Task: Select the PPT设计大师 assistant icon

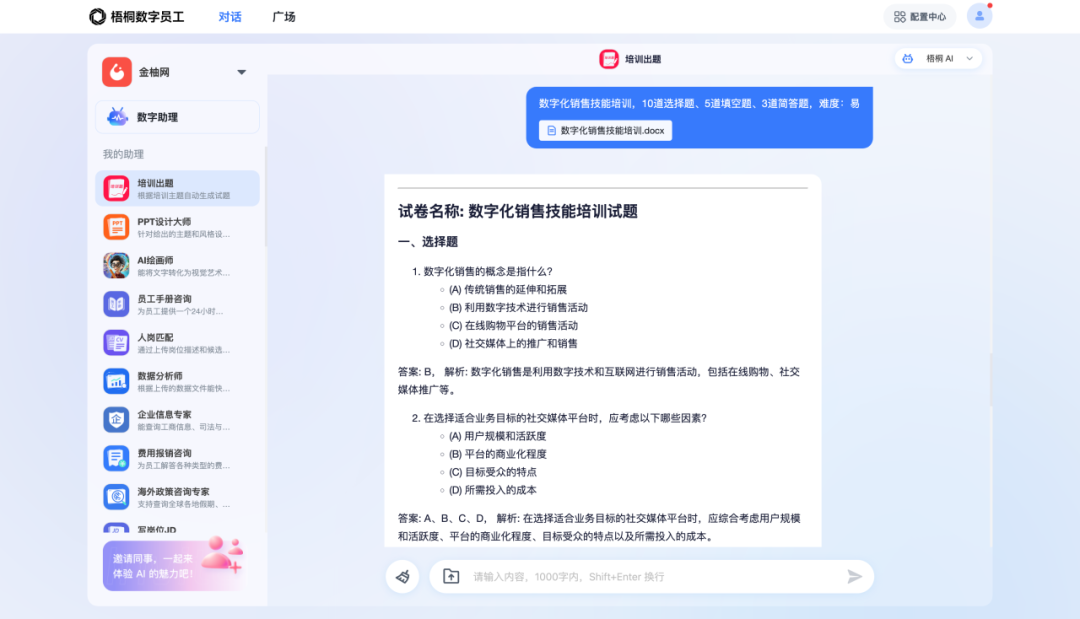Action: [116, 227]
